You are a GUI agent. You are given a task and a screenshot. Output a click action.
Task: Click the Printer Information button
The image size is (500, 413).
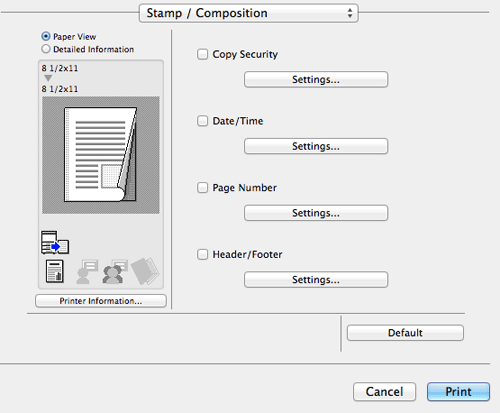pyautogui.click(x=101, y=301)
